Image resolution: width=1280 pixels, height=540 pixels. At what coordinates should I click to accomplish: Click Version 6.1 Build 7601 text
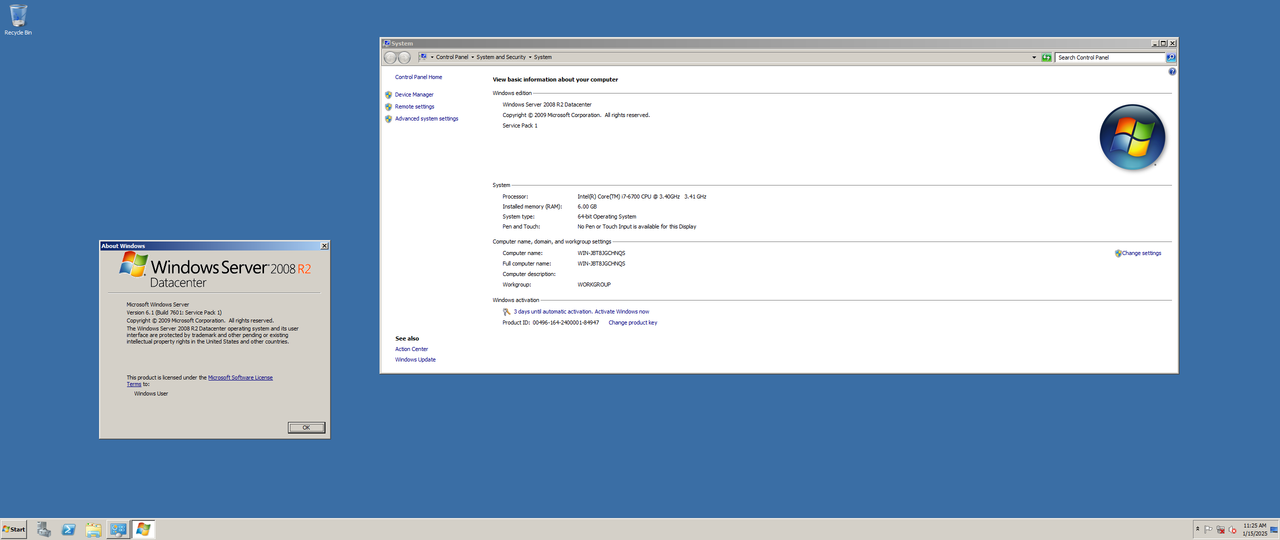point(174,312)
